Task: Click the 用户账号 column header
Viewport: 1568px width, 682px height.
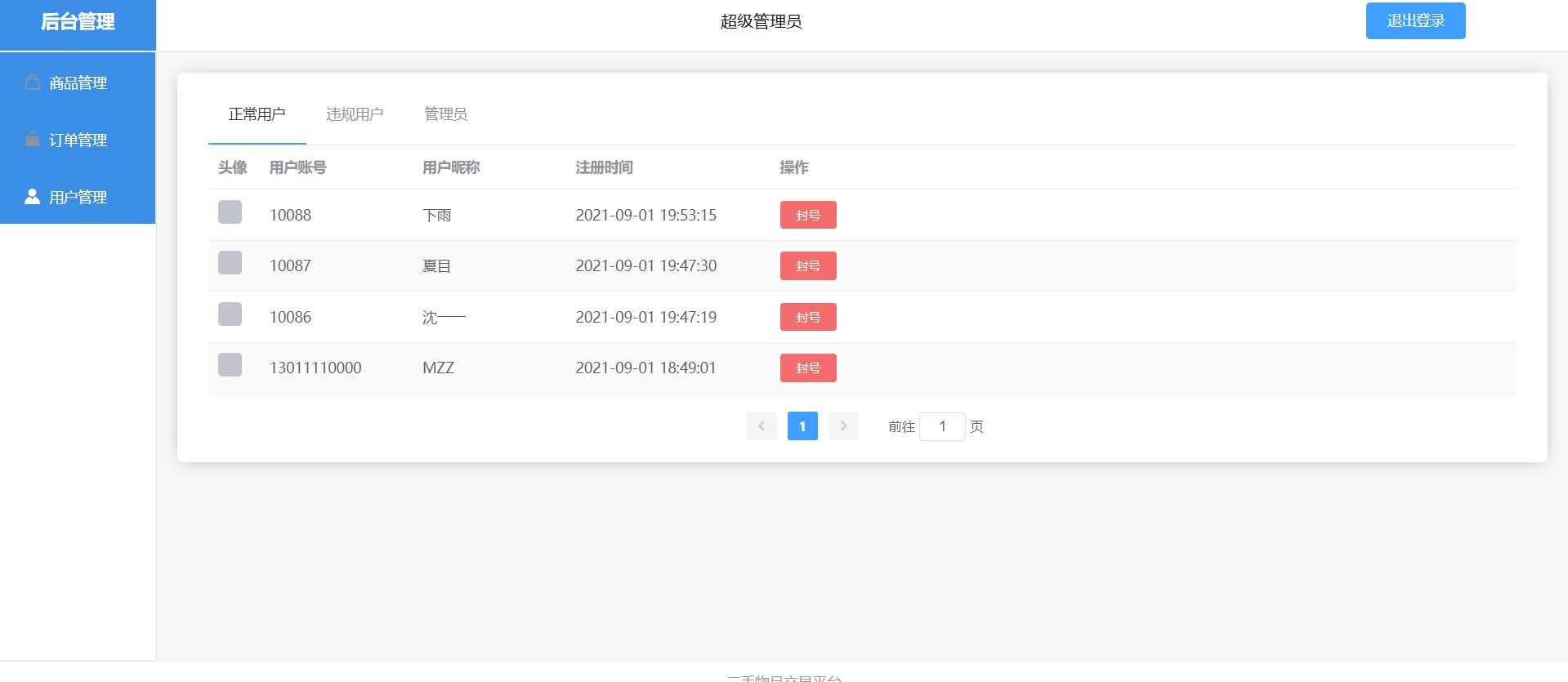Action: tap(297, 167)
